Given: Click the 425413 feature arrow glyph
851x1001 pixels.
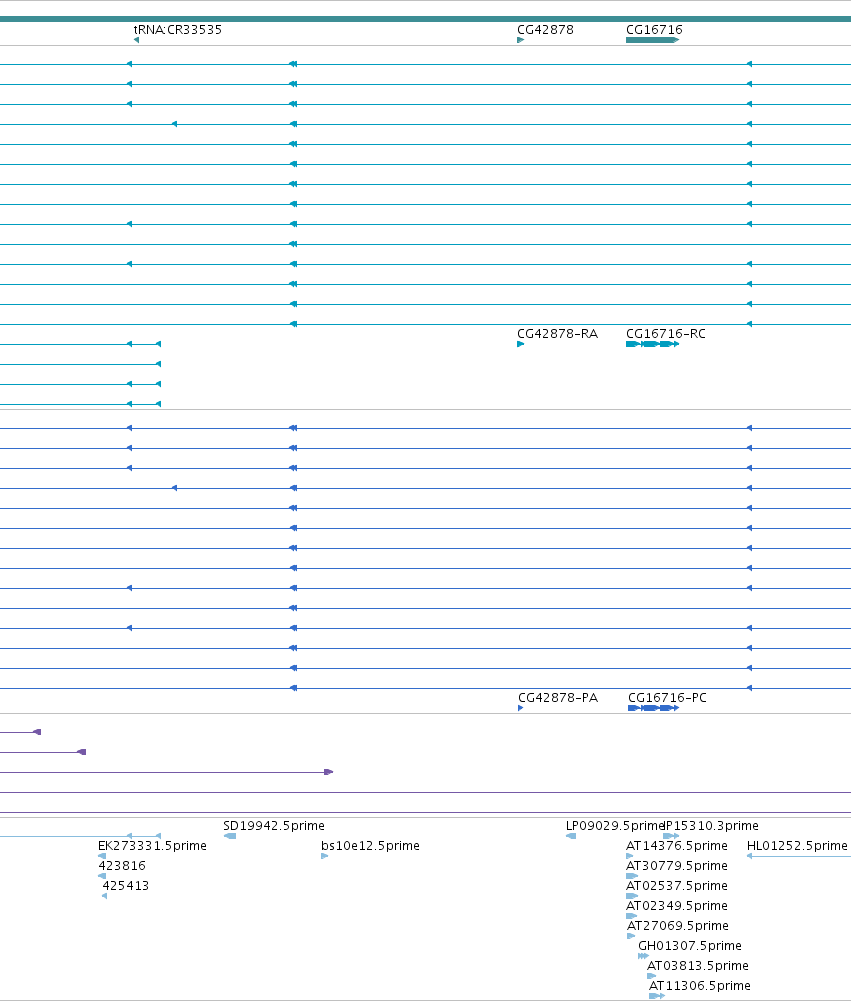Looking at the screenshot, I should click(x=105, y=896).
